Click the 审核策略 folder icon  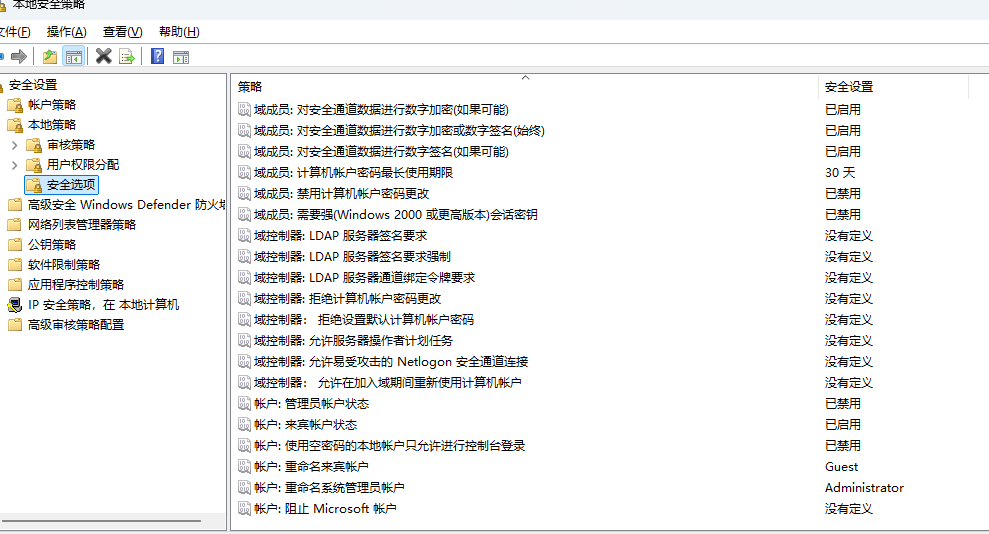(34, 145)
